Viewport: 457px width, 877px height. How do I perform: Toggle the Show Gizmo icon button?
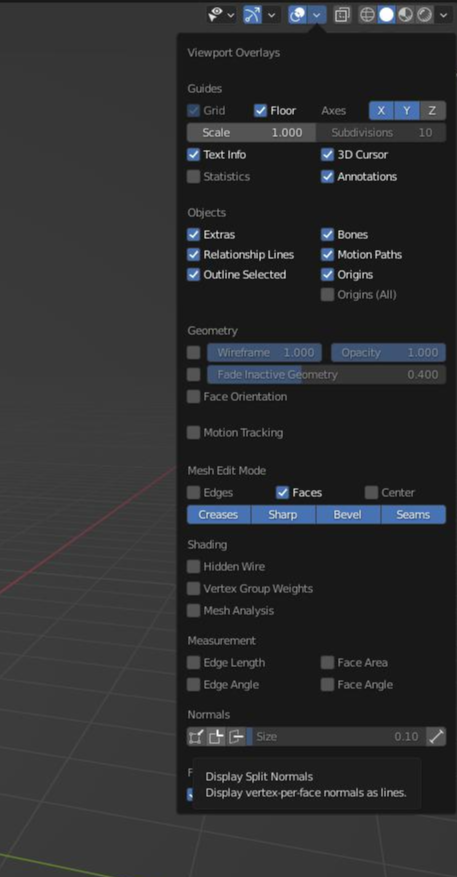coord(252,15)
